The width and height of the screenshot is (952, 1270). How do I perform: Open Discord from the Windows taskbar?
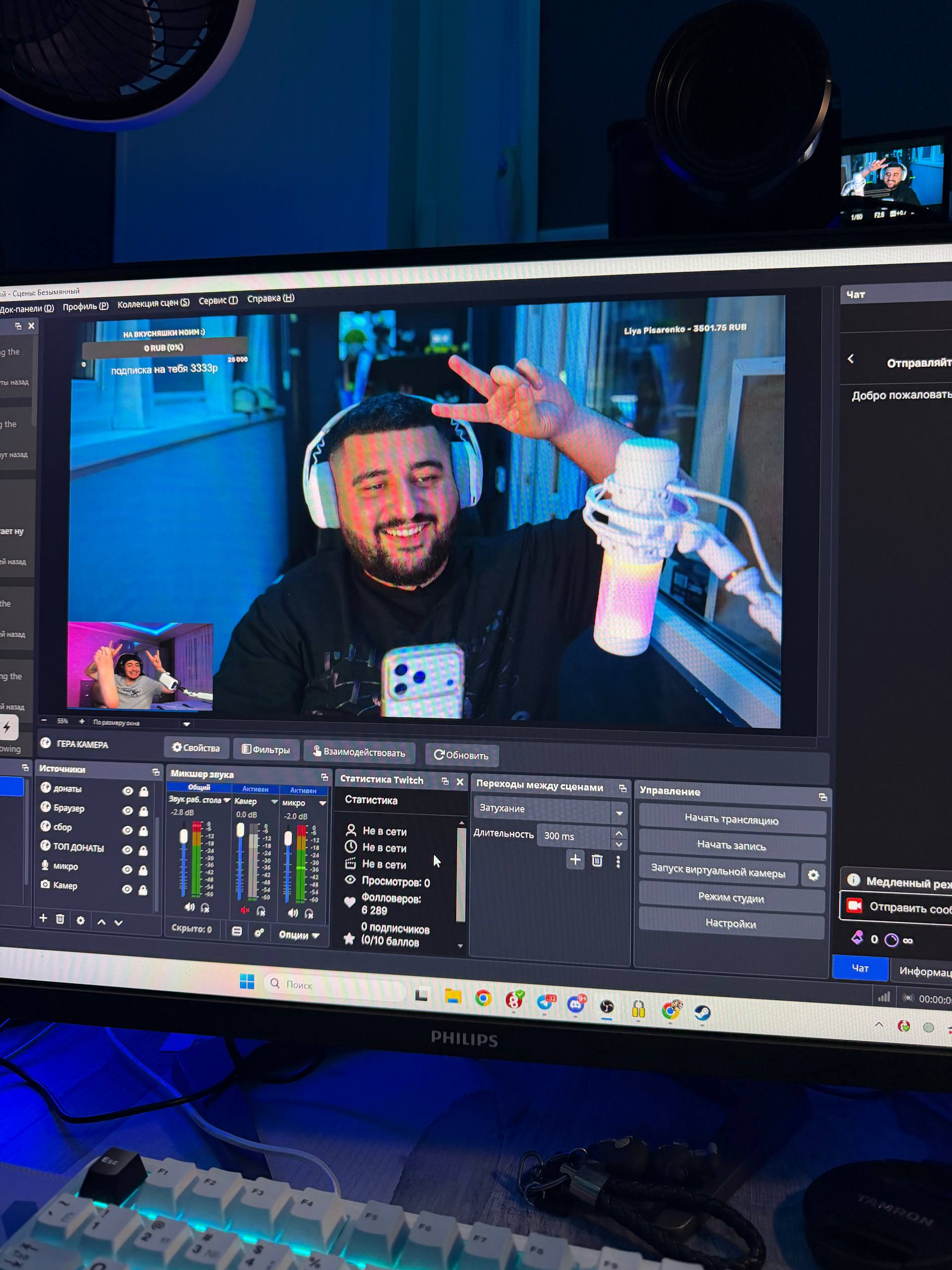(x=576, y=1004)
